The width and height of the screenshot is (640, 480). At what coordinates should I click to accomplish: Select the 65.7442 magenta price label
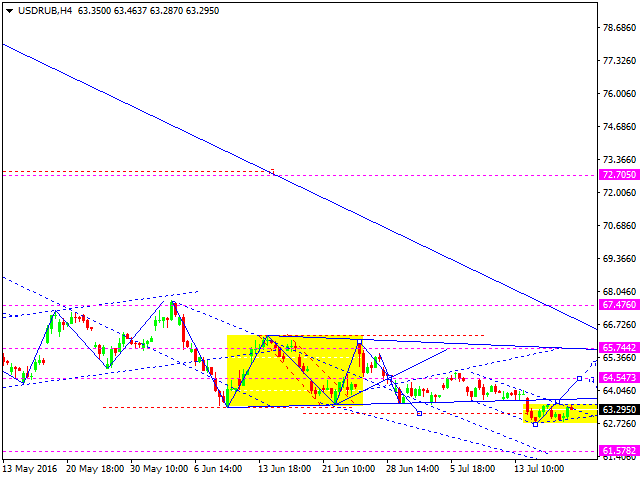[x=619, y=347]
